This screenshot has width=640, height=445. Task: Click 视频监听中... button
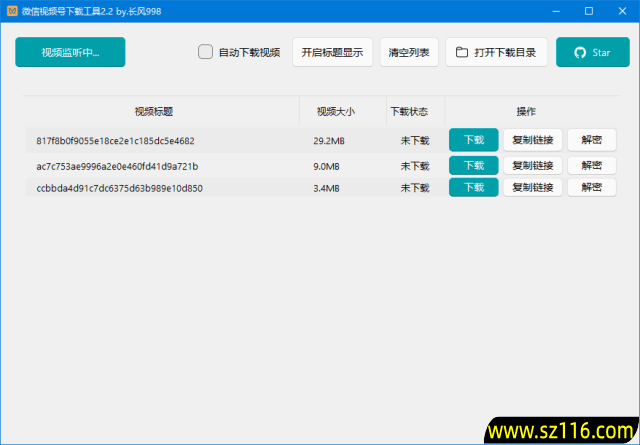tap(70, 52)
